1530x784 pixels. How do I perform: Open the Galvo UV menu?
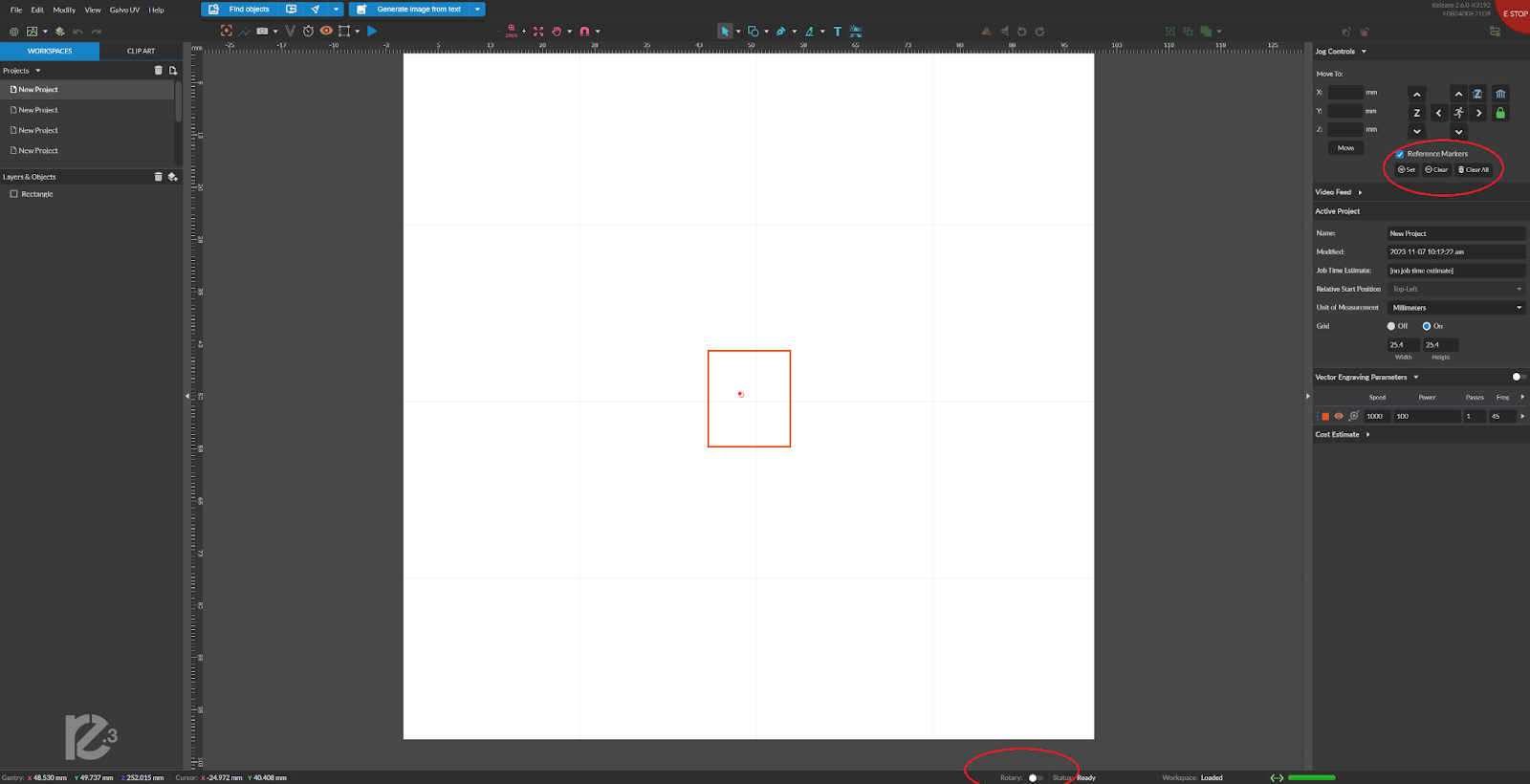coord(124,10)
